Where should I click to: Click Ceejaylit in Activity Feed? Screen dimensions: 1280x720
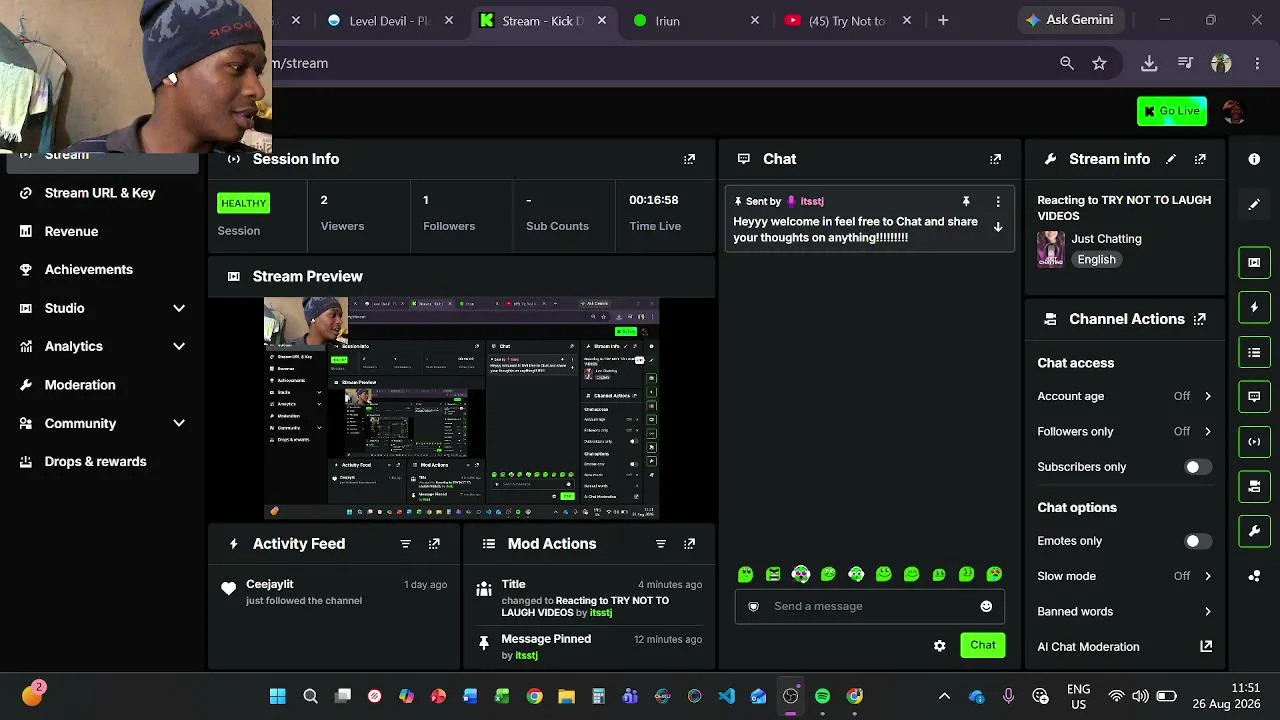pyautogui.click(x=270, y=584)
